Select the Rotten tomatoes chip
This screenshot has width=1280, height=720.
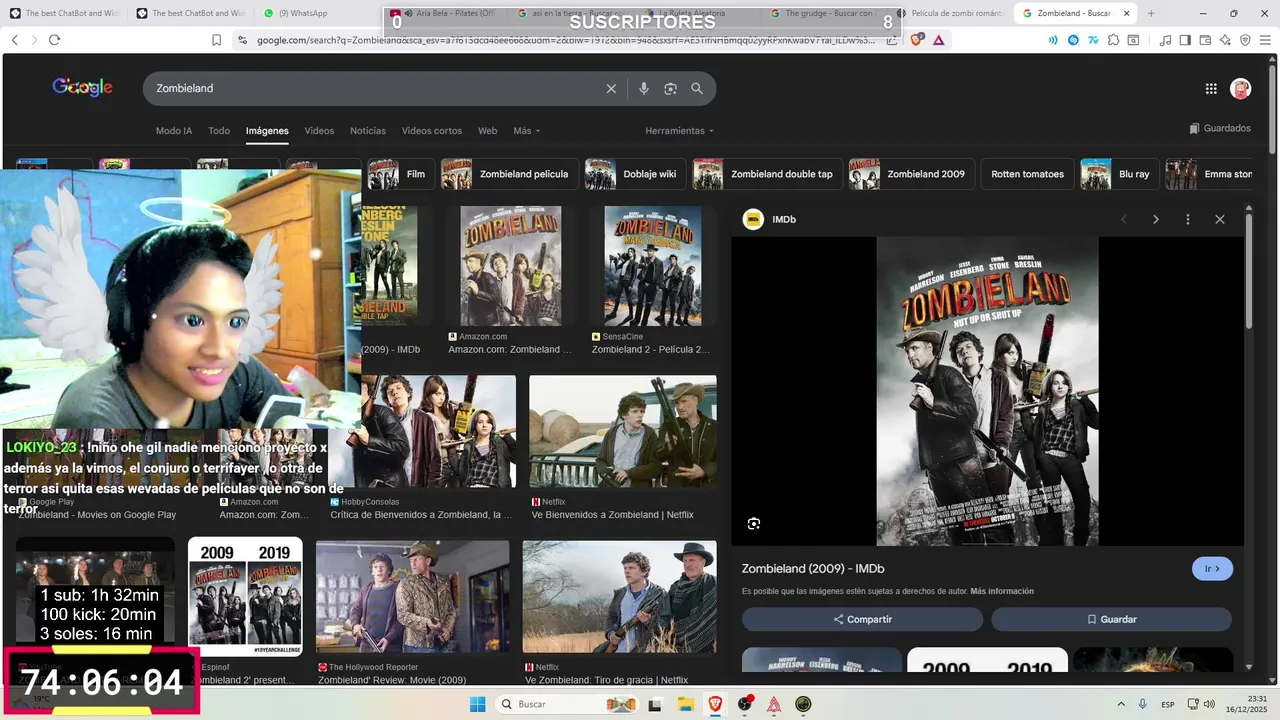pyautogui.click(x=1027, y=174)
